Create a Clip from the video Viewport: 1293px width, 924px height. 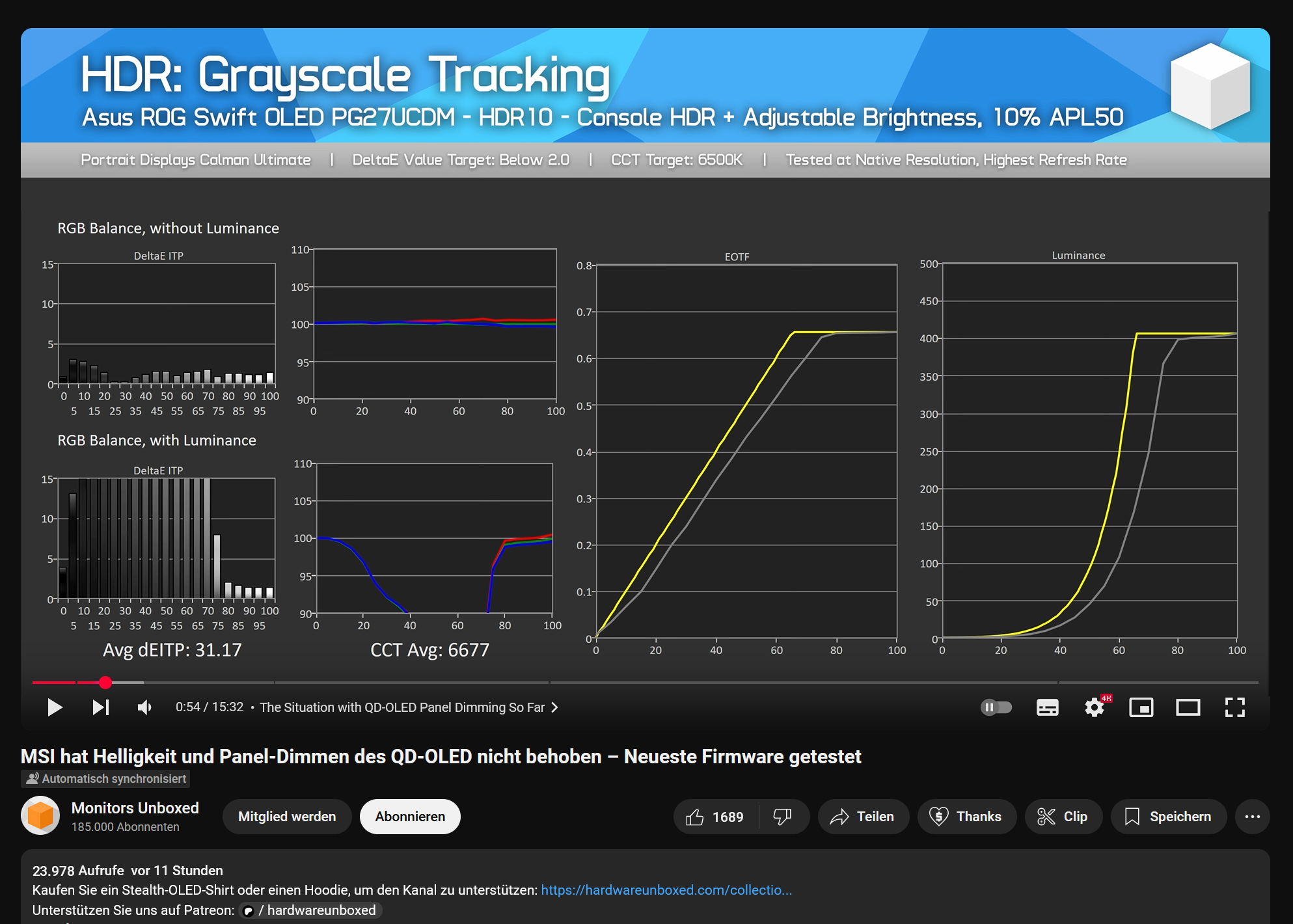[1063, 817]
